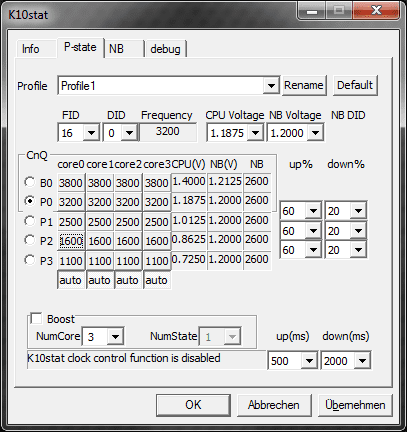Open CPU Voltage dropdown 1.1875
The image size is (407, 432).
pos(256,133)
